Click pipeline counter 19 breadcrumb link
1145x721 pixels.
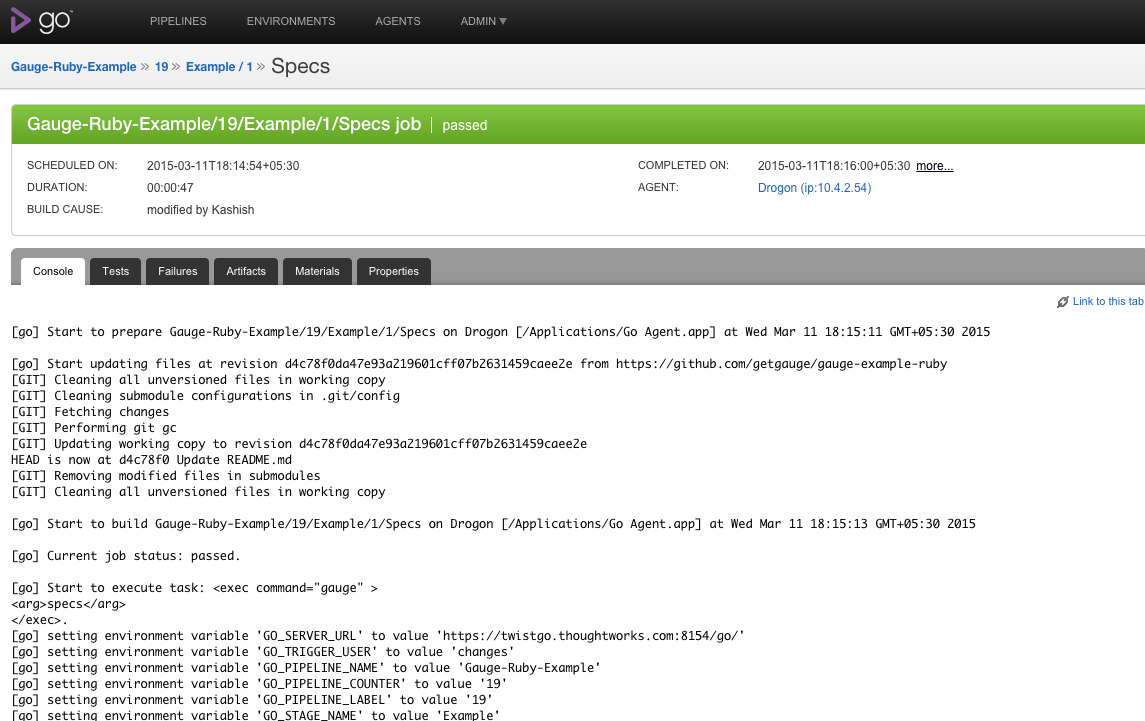click(x=161, y=66)
